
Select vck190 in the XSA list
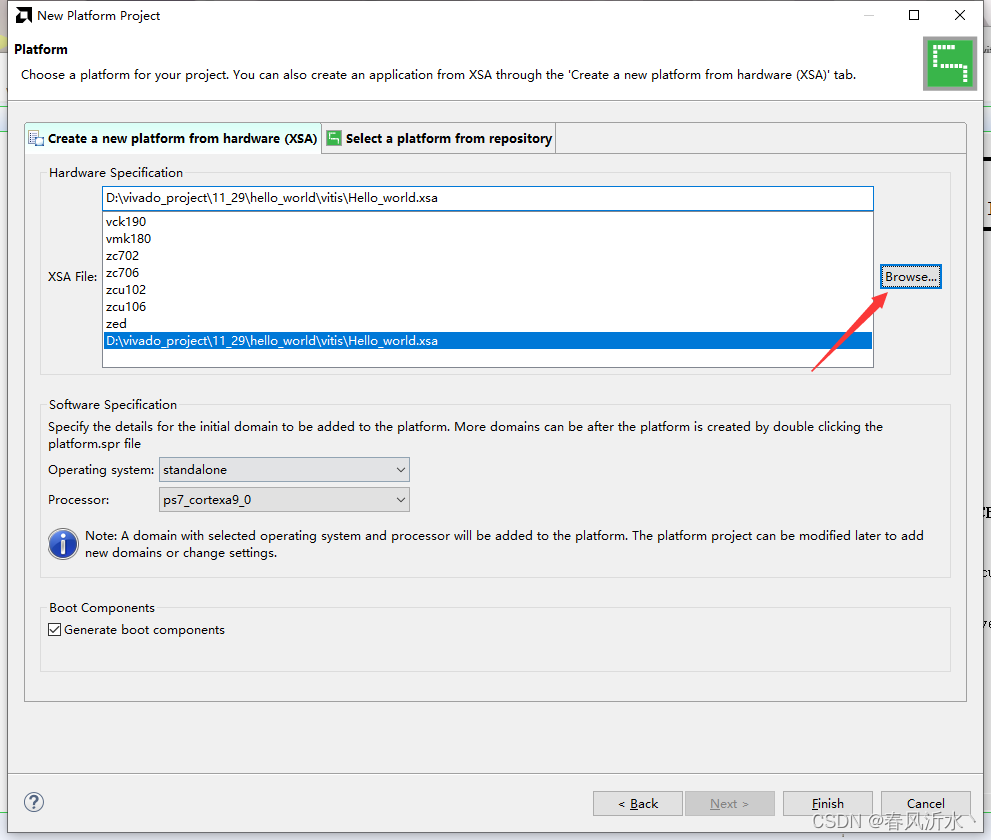coord(488,222)
